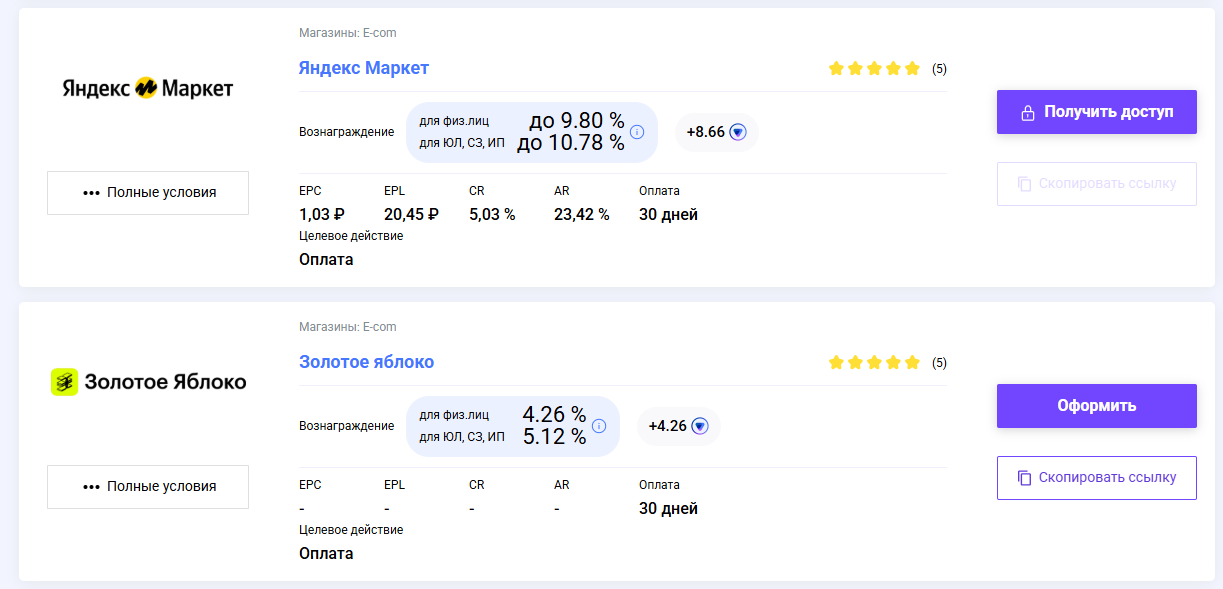Click the Получить доступ button

click(x=1097, y=112)
